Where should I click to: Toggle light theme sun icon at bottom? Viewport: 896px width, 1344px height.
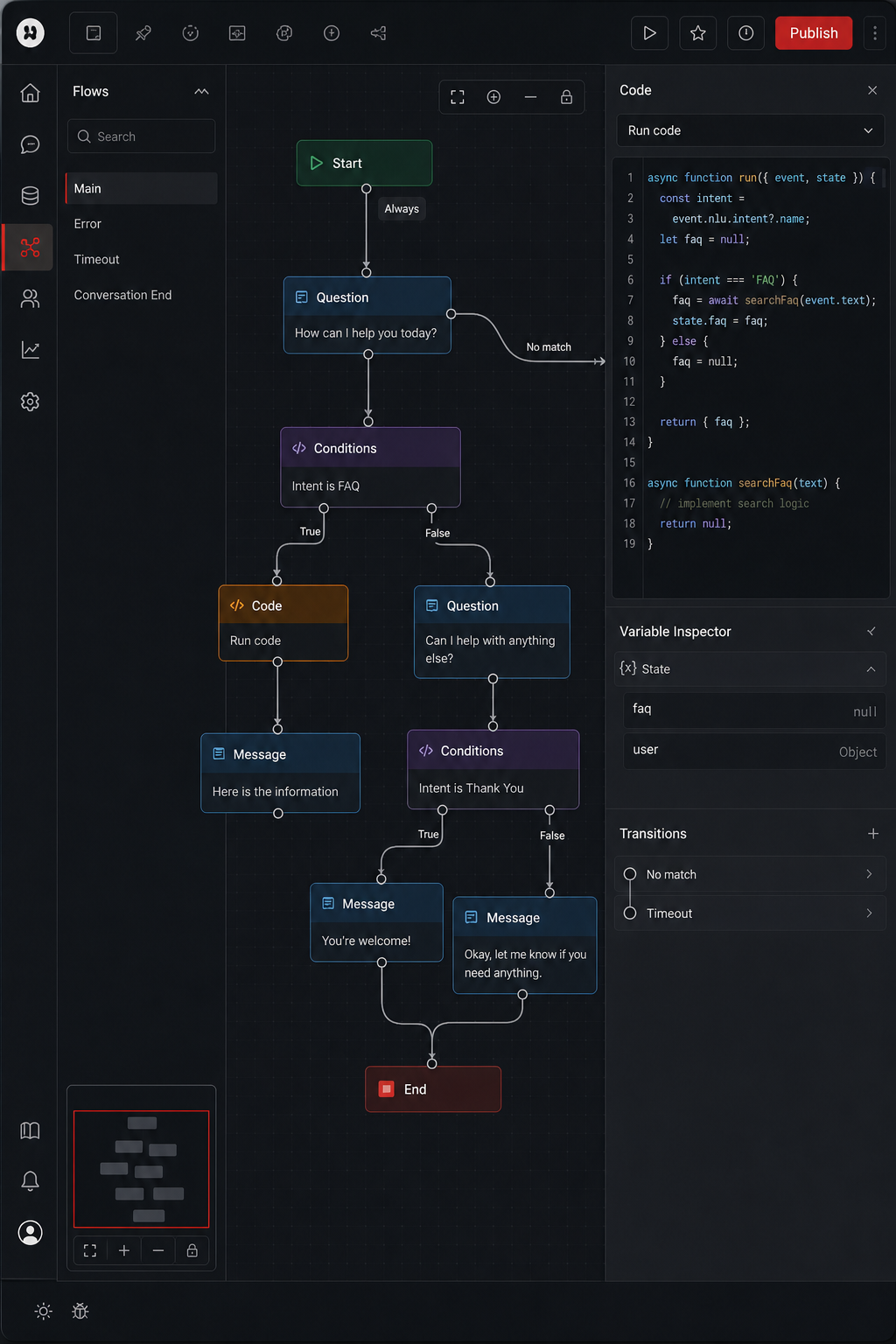(x=44, y=1312)
